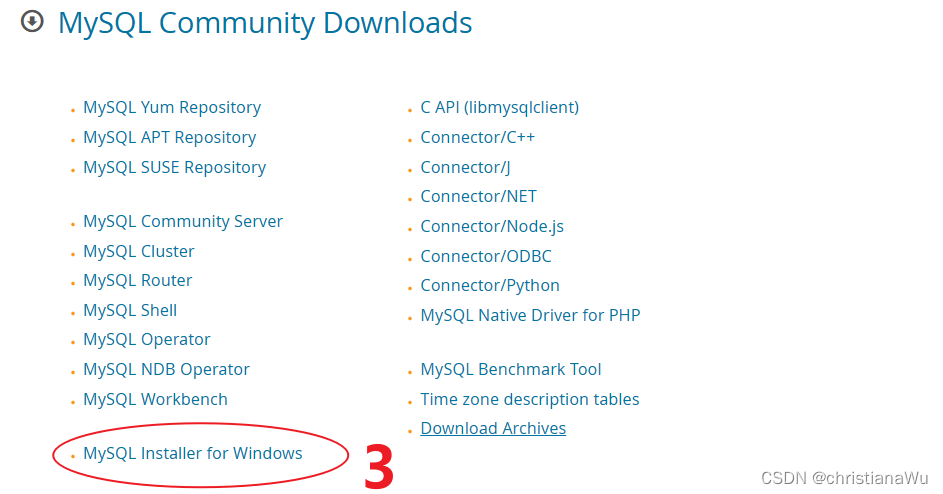The height and width of the screenshot is (494, 943).
Task: Click the MySQL Operator link
Action: 147,339
